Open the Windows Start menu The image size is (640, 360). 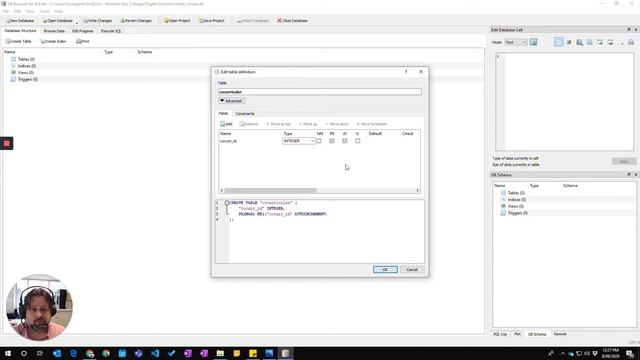(x=8, y=353)
